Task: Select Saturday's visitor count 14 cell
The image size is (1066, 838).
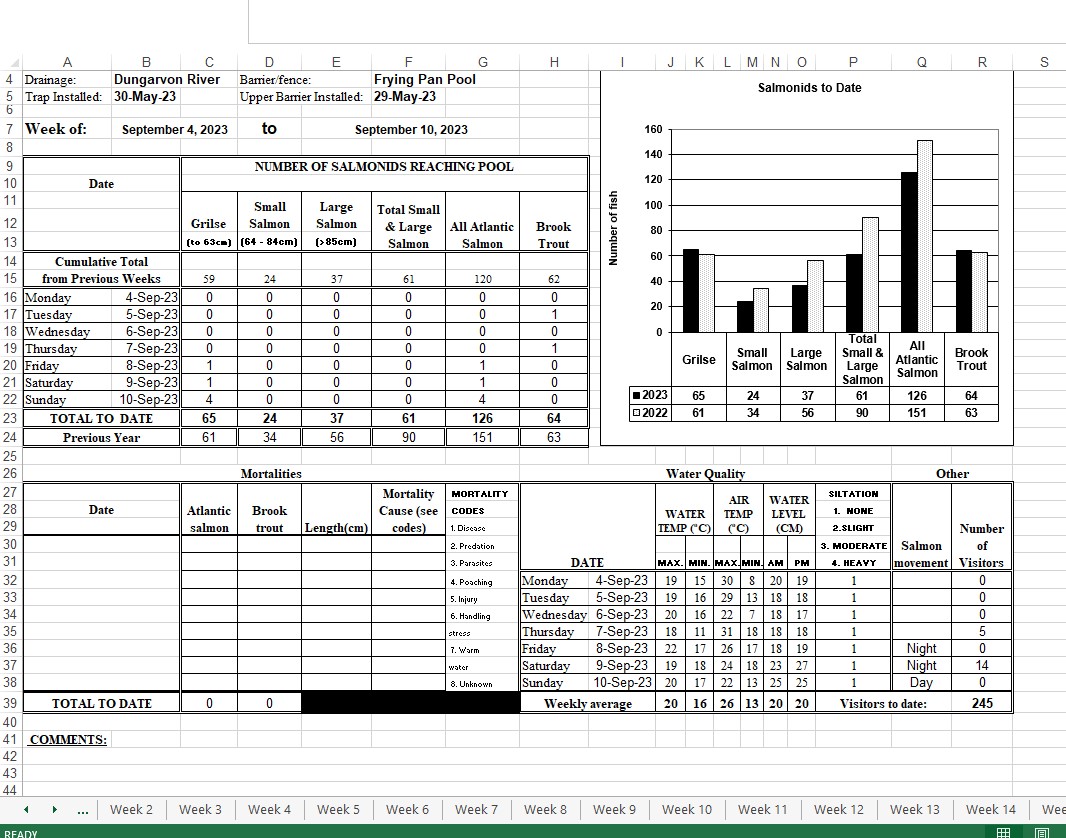Action: [982, 665]
